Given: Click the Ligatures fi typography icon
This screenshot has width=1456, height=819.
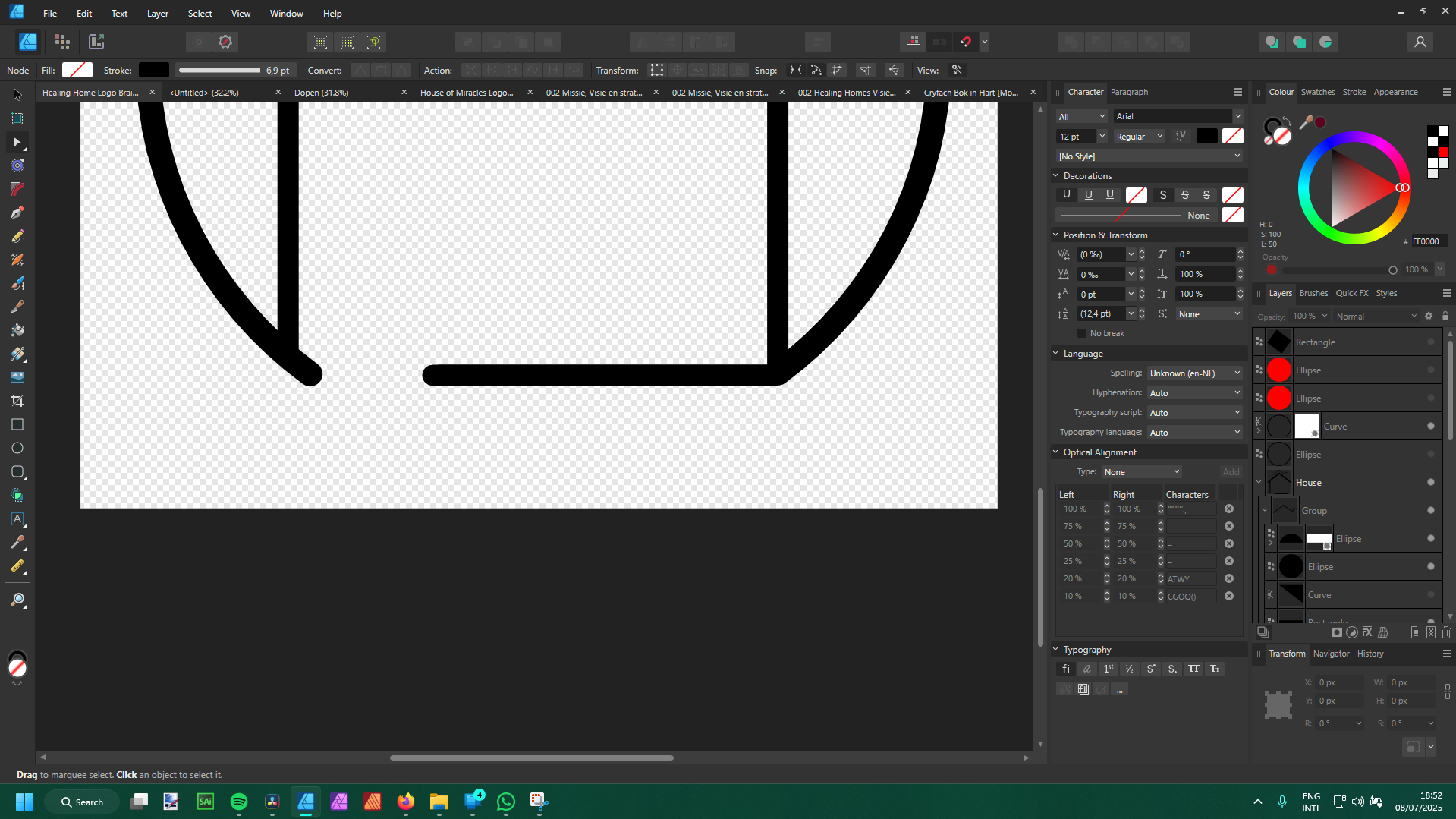Looking at the screenshot, I should [x=1066, y=669].
